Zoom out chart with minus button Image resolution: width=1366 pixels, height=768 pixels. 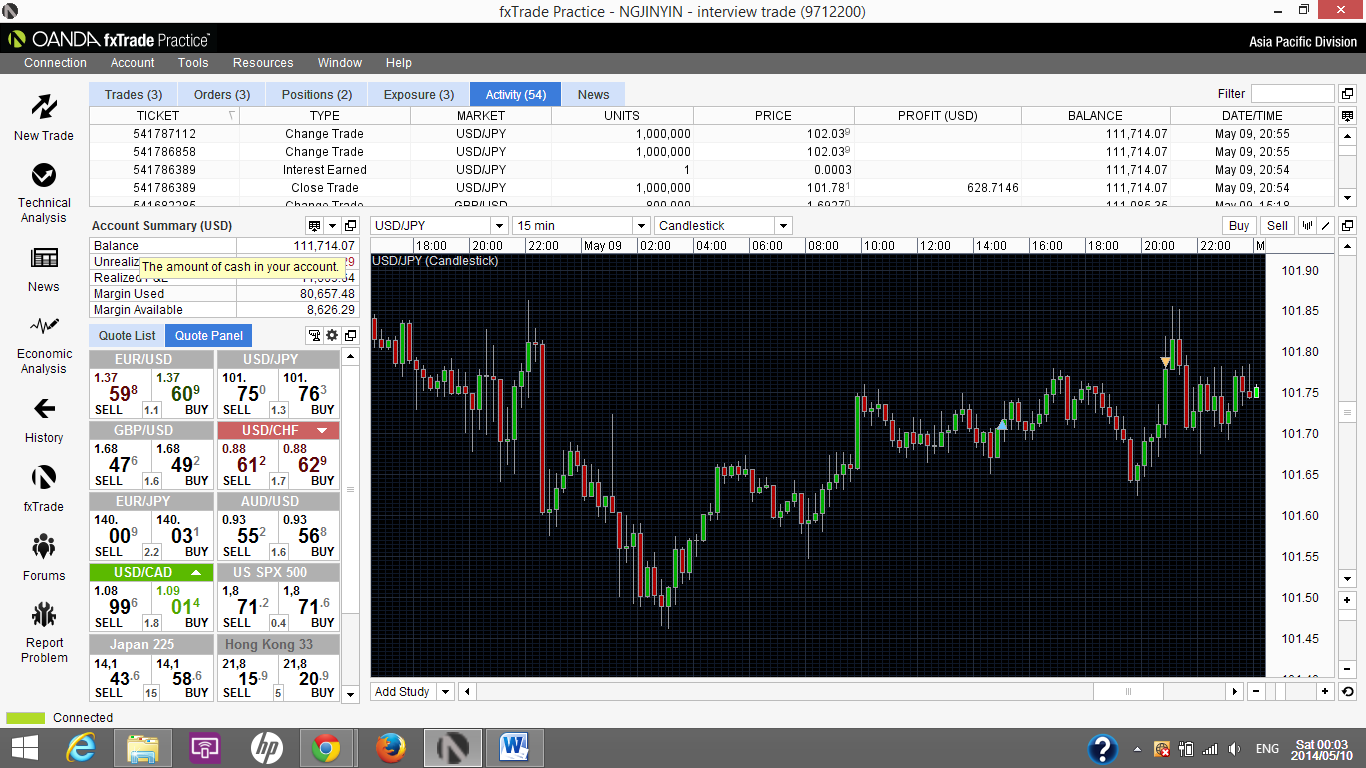pyautogui.click(x=1256, y=691)
